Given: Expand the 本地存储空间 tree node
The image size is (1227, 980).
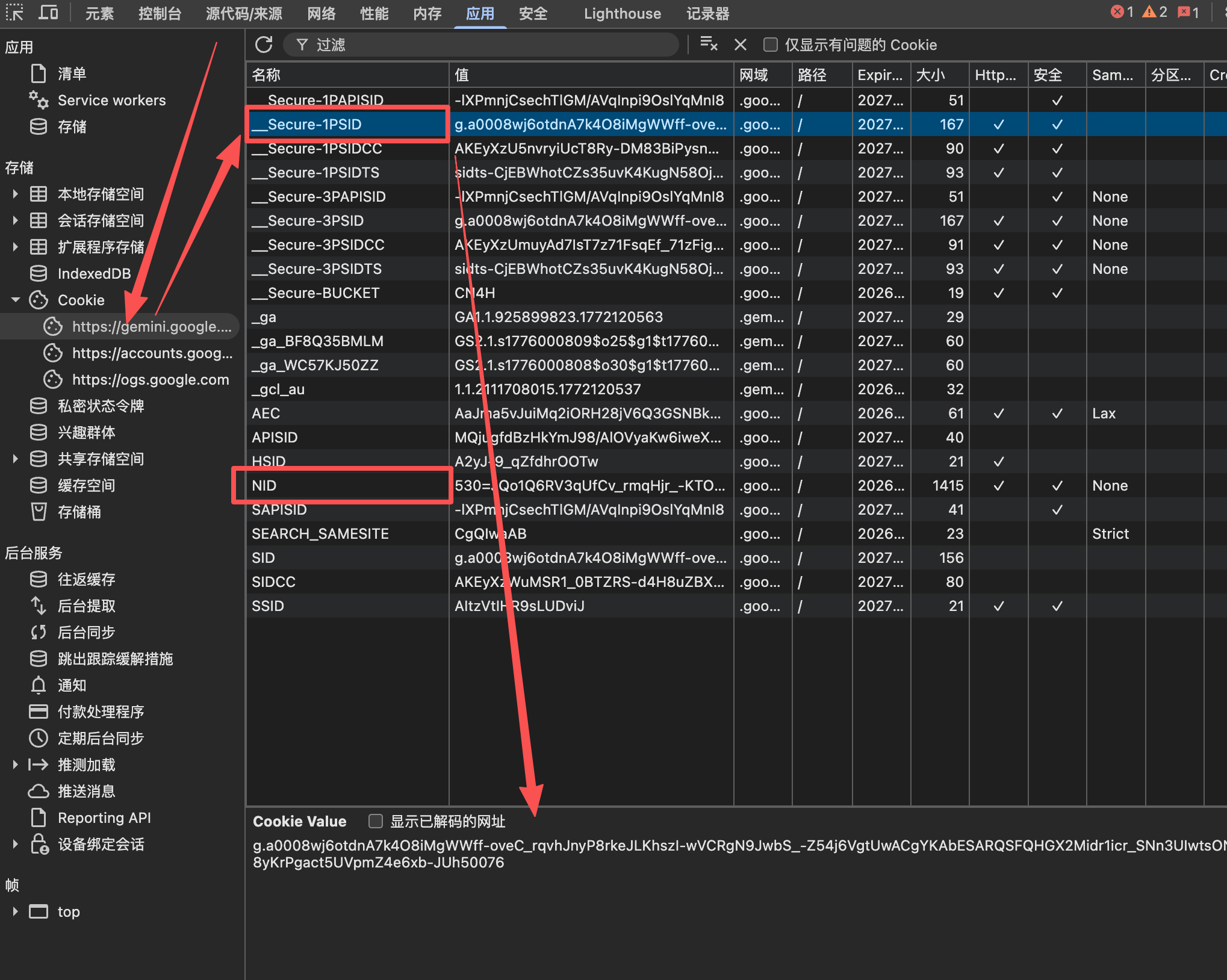Looking at the screenshot, I should pos(16,194).
